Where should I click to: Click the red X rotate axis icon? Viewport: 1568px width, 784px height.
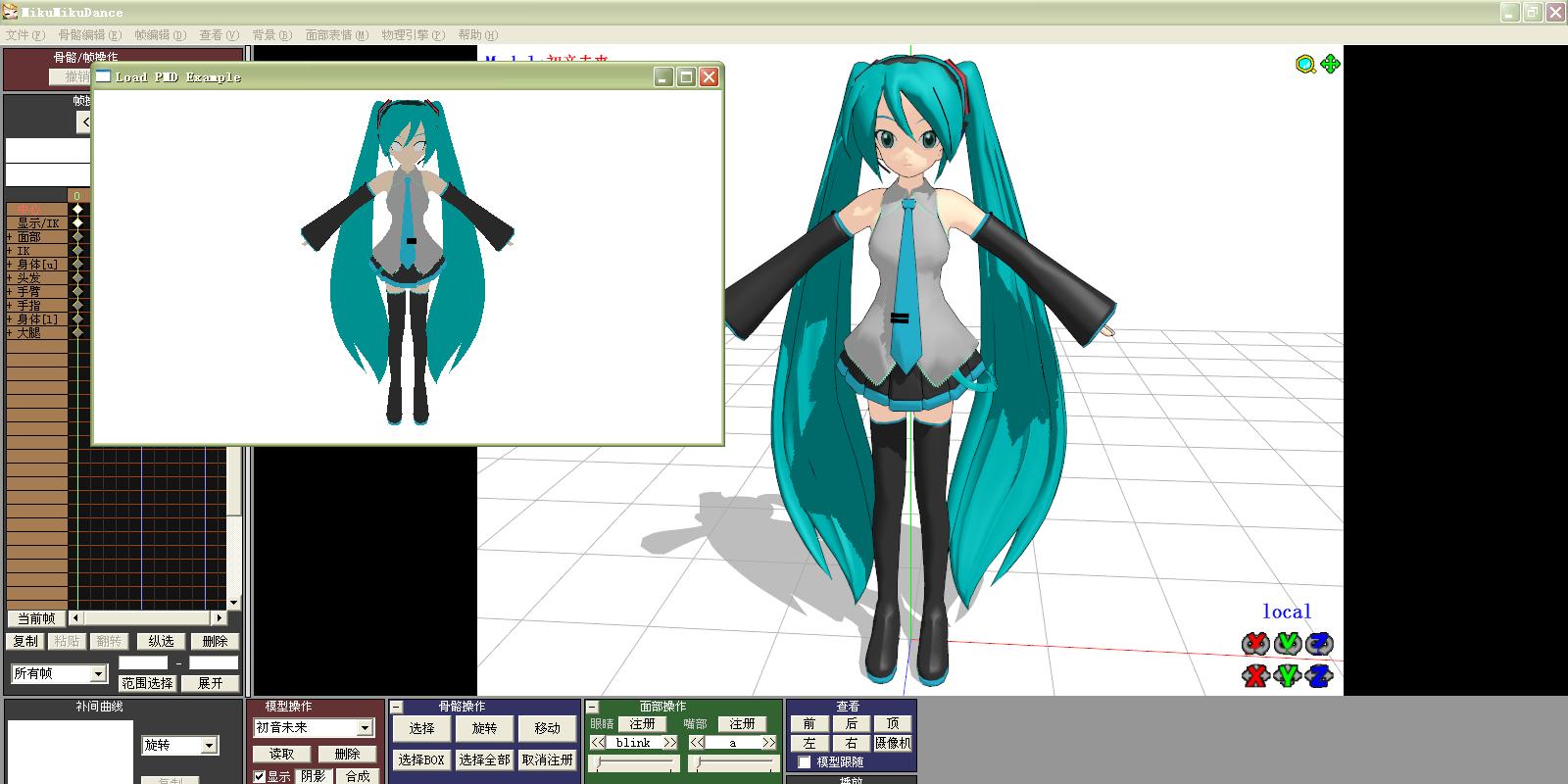tap(1255, 644)
